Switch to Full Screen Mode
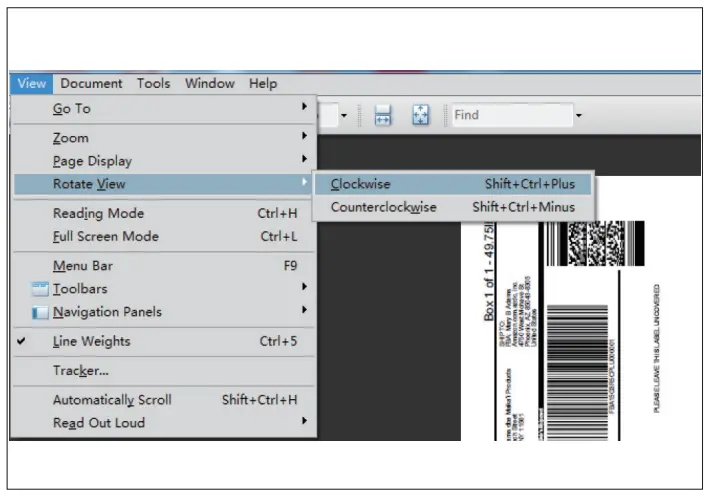The width and height of the screenshot is (714, 499). coord(164,236)
